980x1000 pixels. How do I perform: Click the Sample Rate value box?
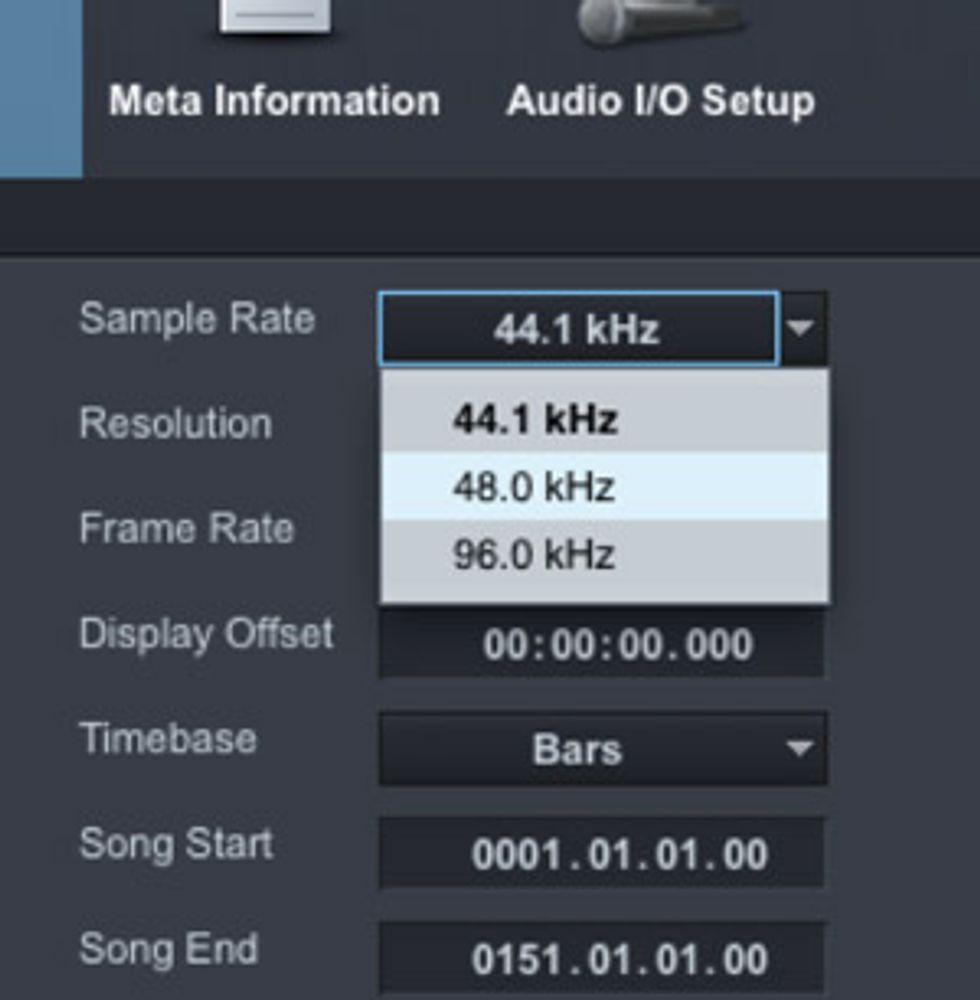[x=578, y=329]
